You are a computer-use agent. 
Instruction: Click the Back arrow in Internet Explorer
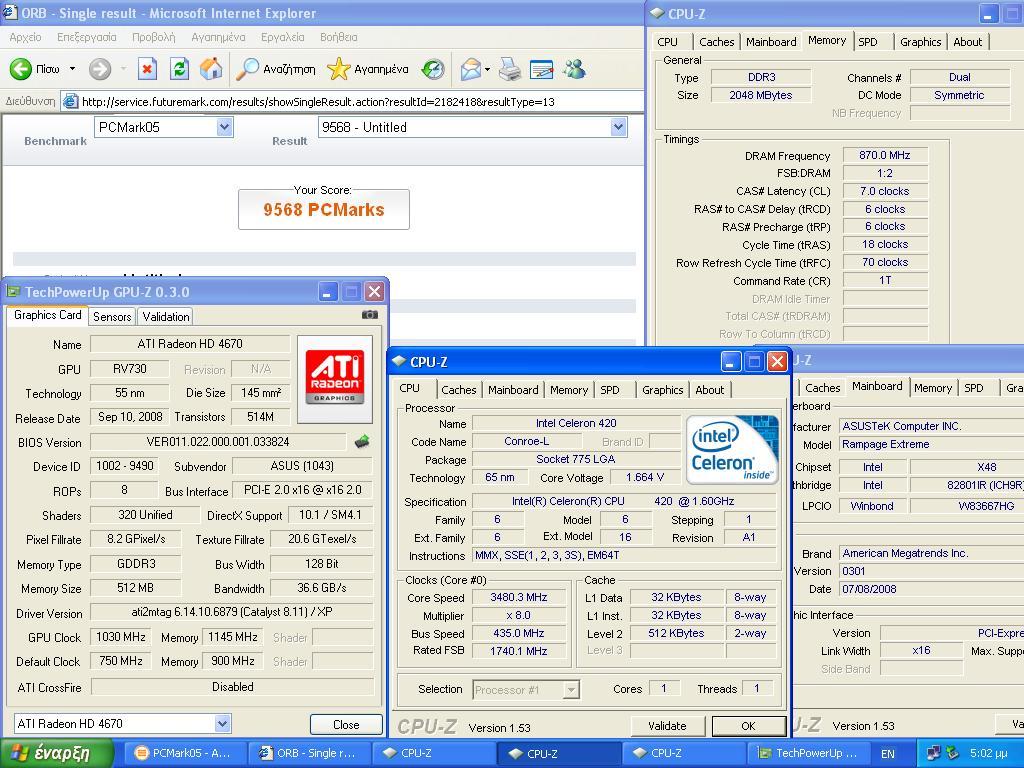[x=21, y=69]
